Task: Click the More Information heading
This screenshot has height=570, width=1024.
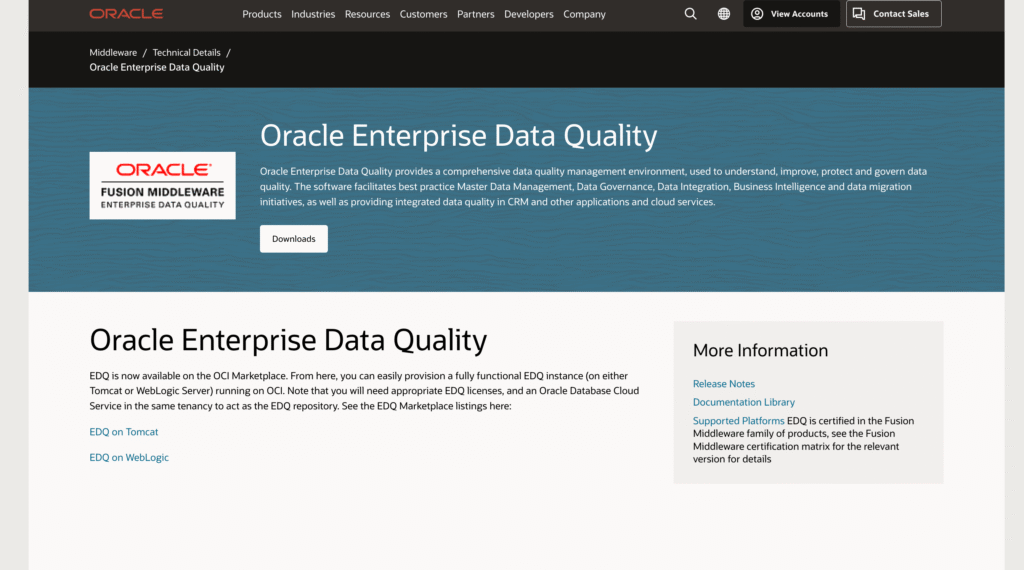Action: (760, 351)
